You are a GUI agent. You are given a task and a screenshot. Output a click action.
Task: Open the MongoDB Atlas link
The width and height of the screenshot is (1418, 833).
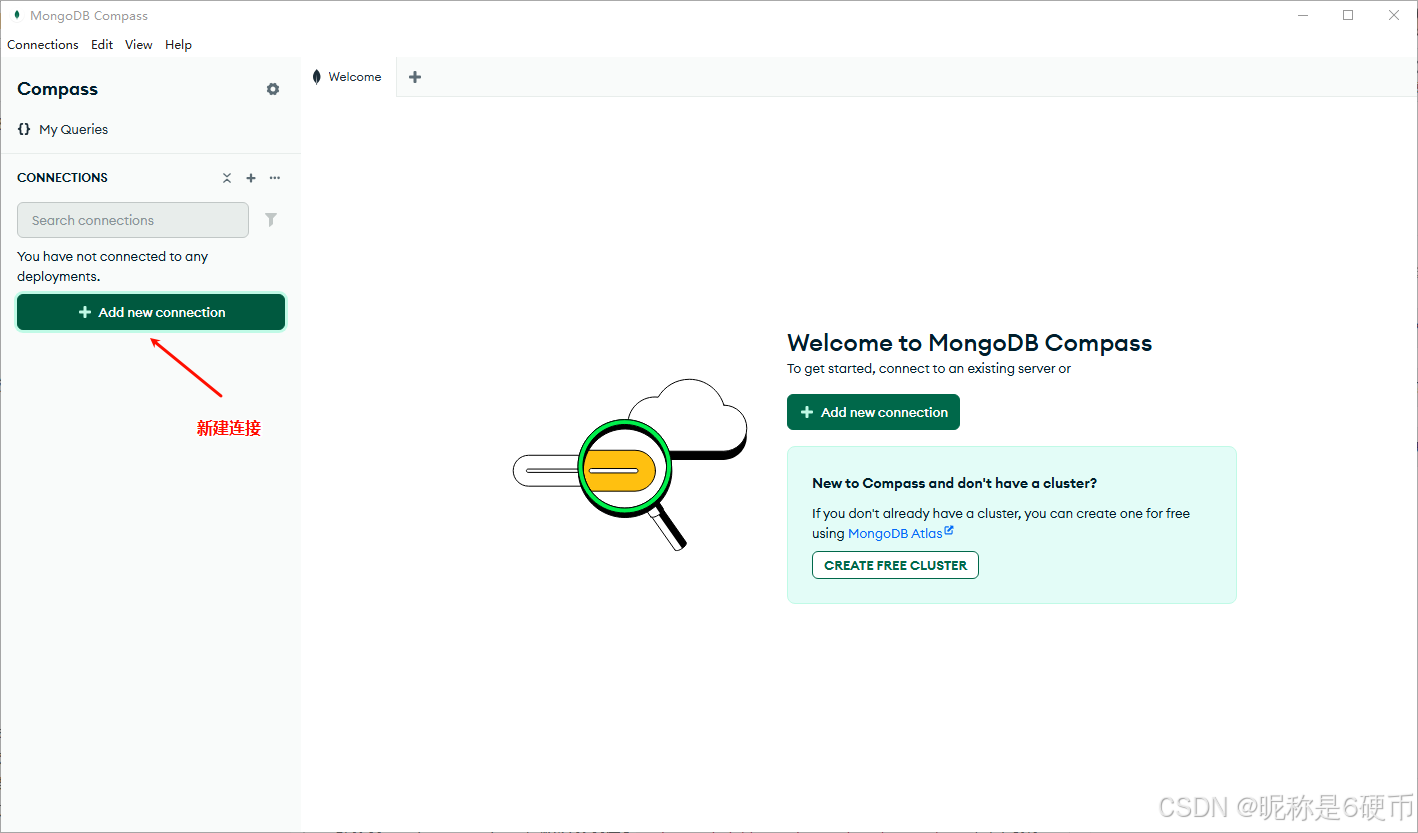tap(900, 533)
